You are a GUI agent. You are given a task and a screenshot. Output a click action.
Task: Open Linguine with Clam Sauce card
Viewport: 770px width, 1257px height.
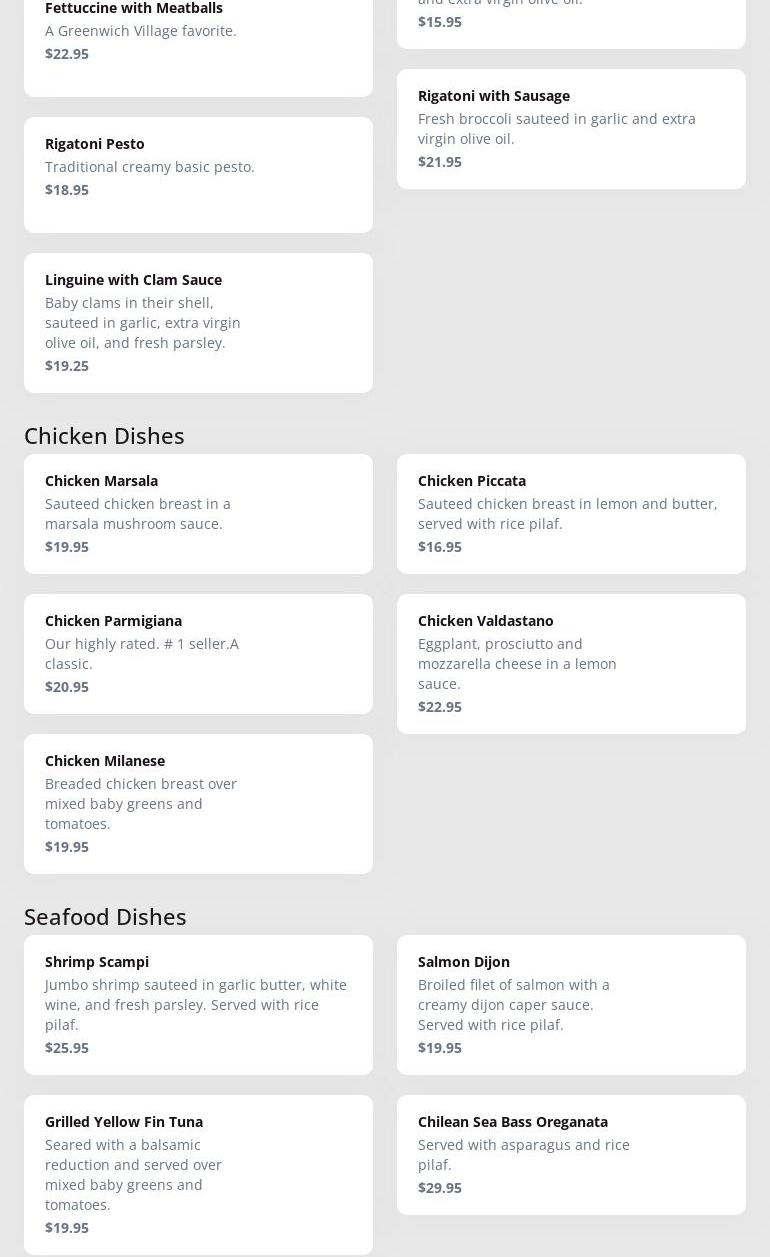pyautogui.click(x=198, y=323)
